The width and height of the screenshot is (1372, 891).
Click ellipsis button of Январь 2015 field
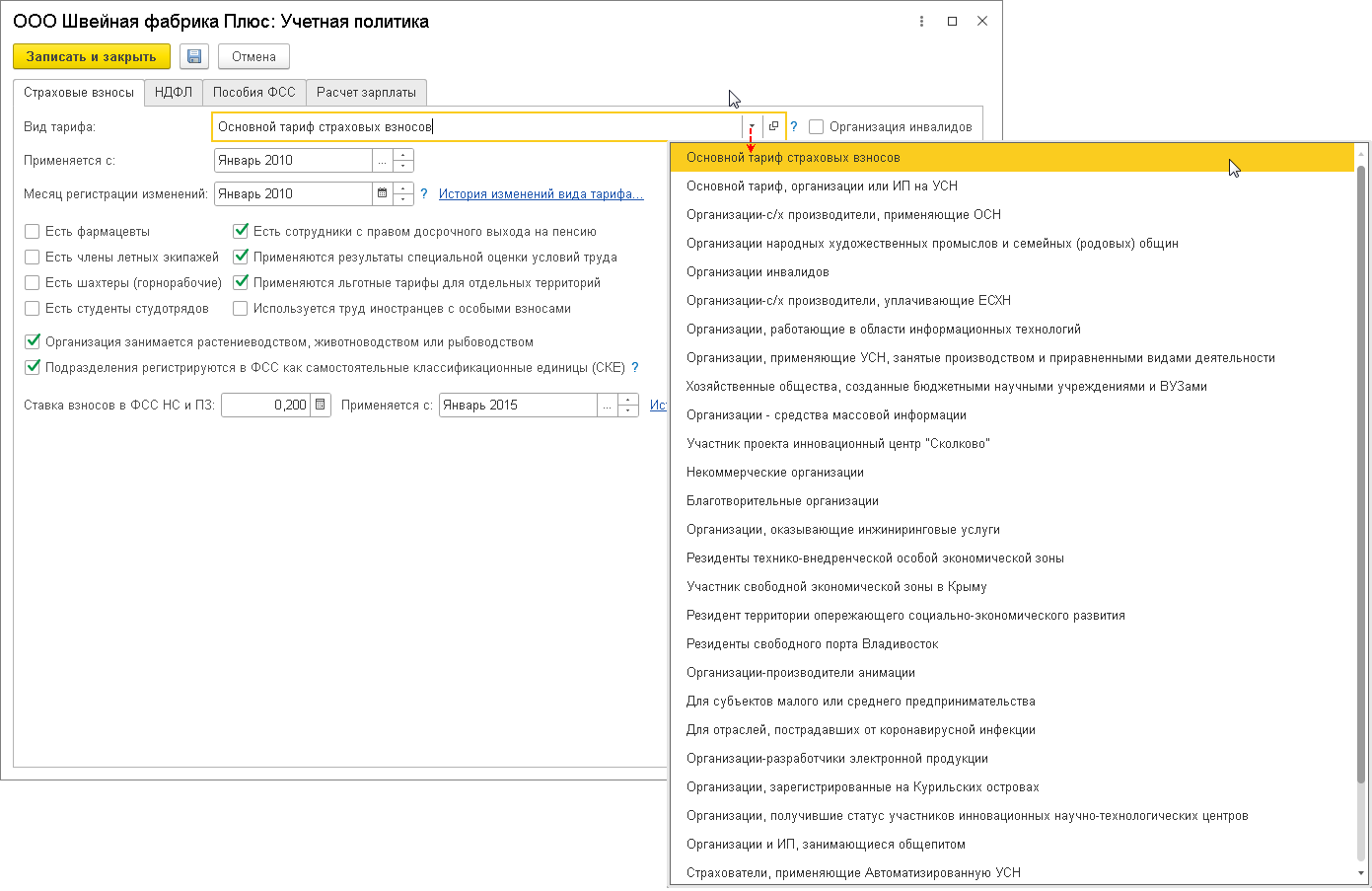(608, 405)
